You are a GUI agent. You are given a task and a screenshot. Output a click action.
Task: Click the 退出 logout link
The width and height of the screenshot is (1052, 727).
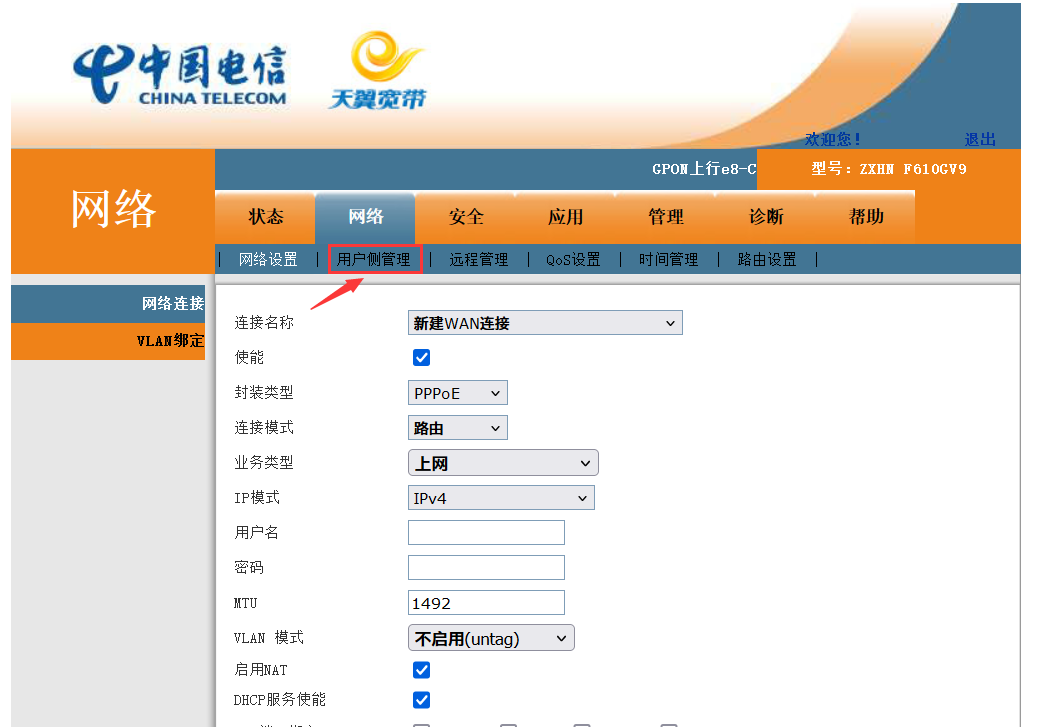click(980, 139)
